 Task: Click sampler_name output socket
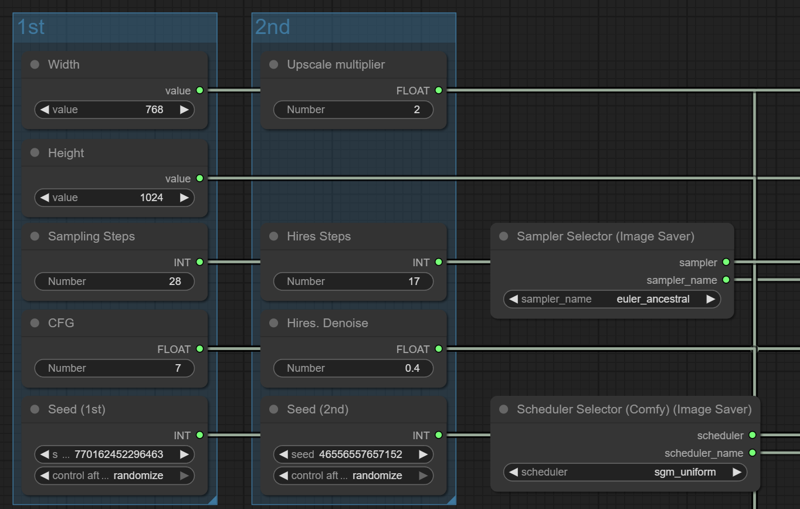726,279
